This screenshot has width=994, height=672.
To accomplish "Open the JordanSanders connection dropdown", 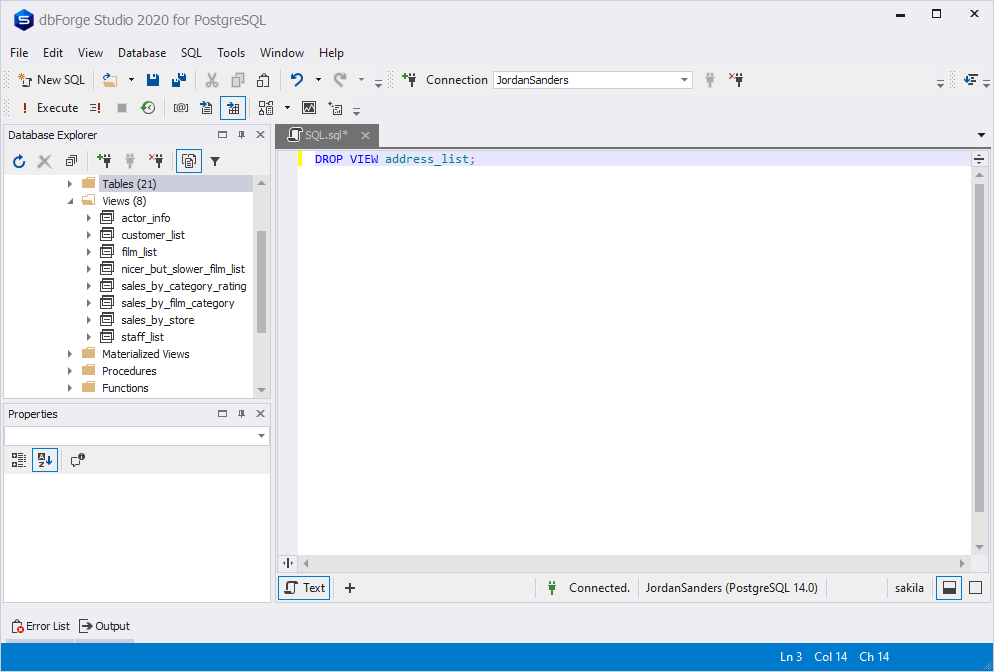I will [x=683, y=80].
